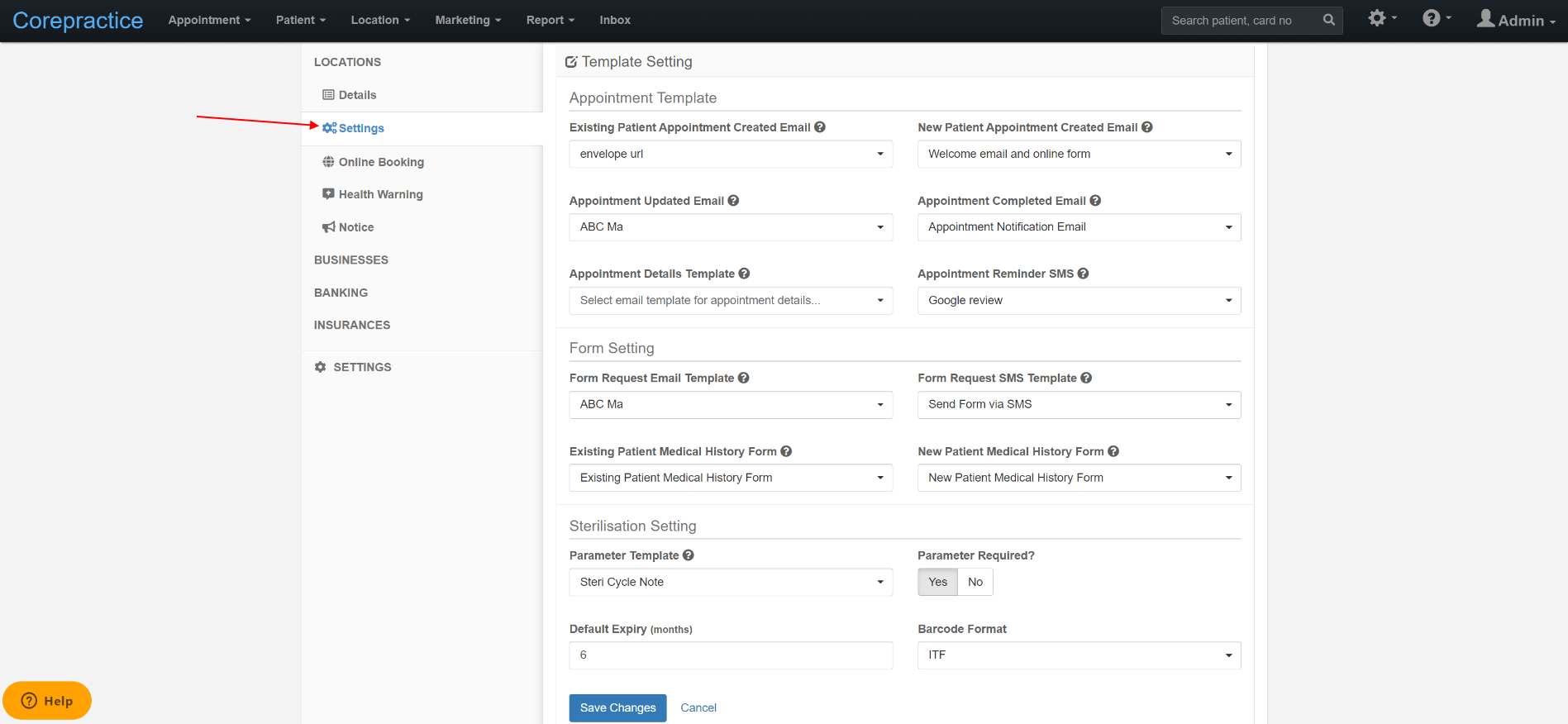The height and width of the screenshot is (724, 1568).
Task: Show help for Appointment Reminder SMS
Action: [x=1084, y=274]
